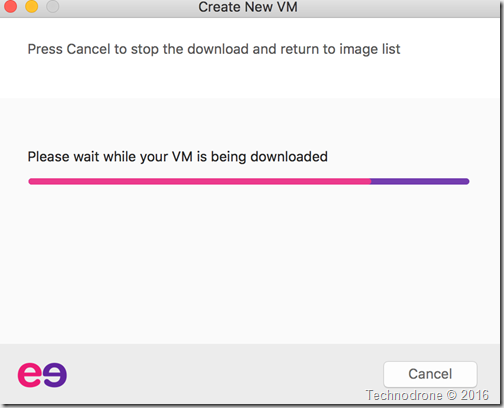Minimize the window using the yellow button
504x408 pixels.
pyautogui.click(x=32, y=6)
